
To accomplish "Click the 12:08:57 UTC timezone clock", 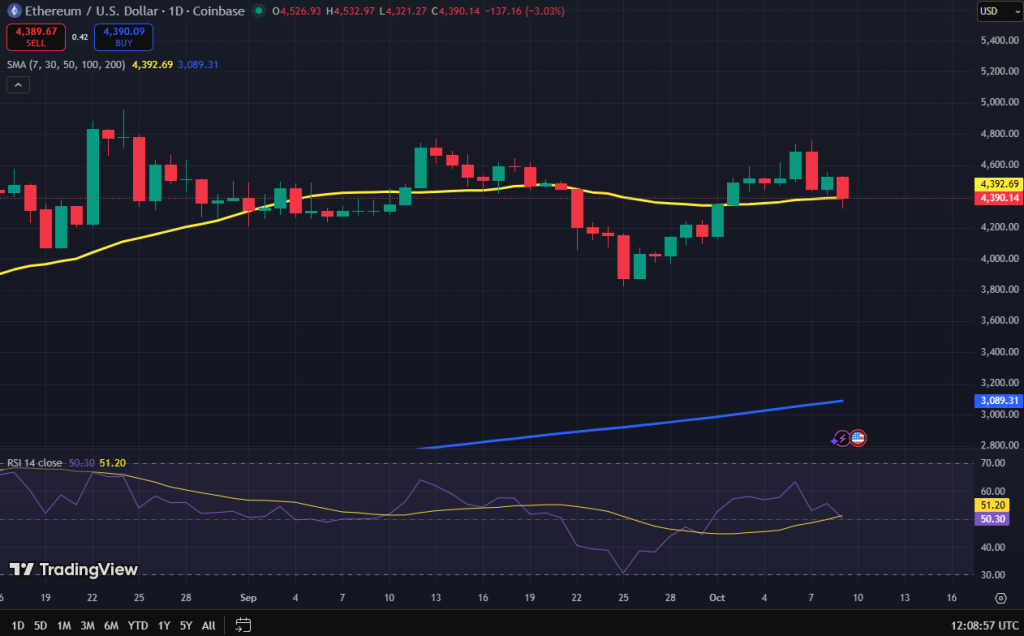I will (984, 626).
